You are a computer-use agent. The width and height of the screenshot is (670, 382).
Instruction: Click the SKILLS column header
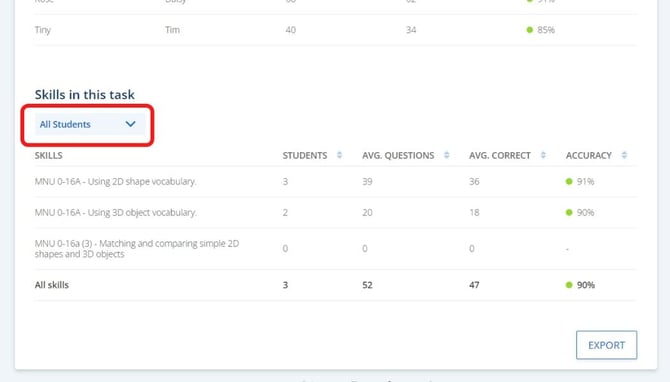point(49,156)
